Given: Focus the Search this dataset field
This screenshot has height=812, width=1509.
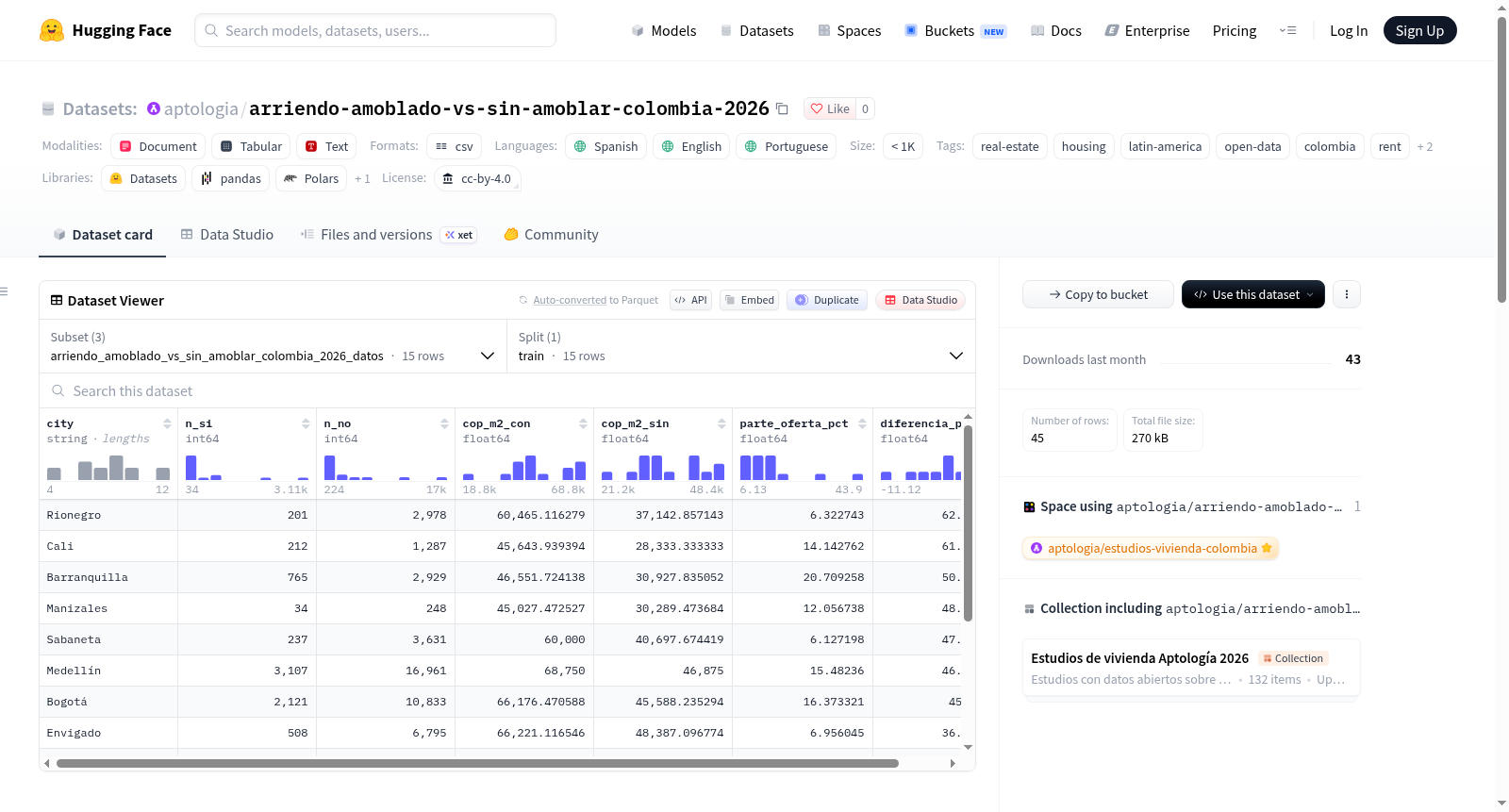Looking at the screenshot, I should pyautogui.click(x=507, y=390).
